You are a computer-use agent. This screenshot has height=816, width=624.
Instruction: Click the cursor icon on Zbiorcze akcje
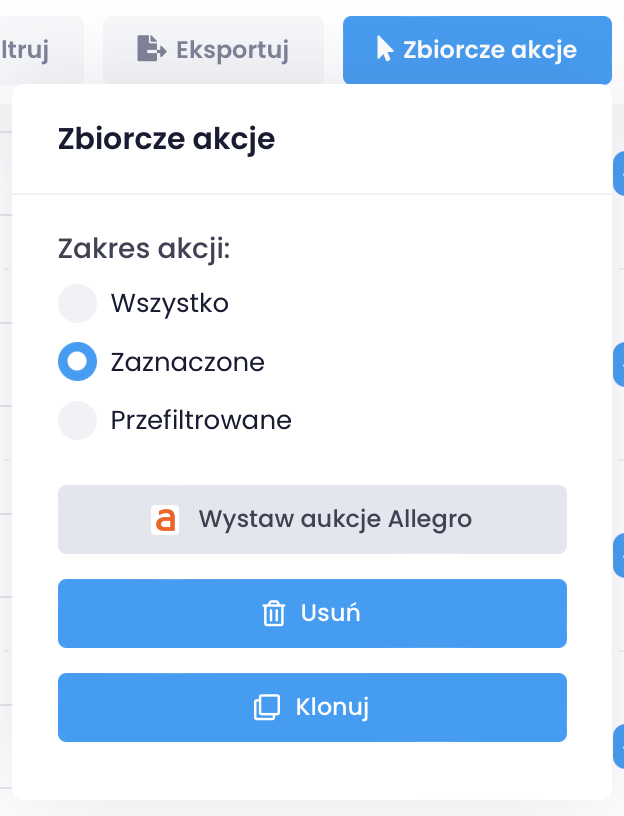tap(384, 49)
